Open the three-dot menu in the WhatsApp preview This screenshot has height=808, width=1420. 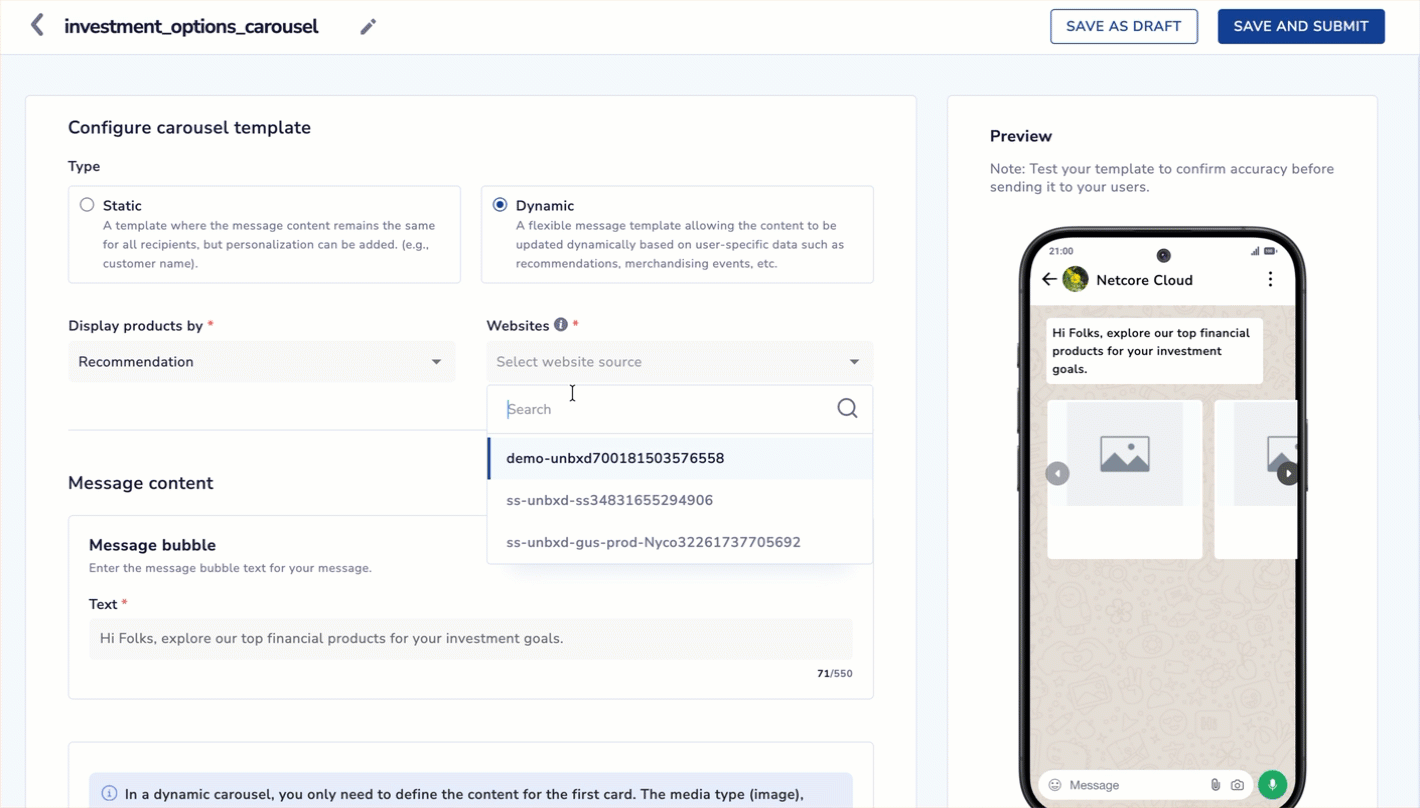coord(1270,279)
